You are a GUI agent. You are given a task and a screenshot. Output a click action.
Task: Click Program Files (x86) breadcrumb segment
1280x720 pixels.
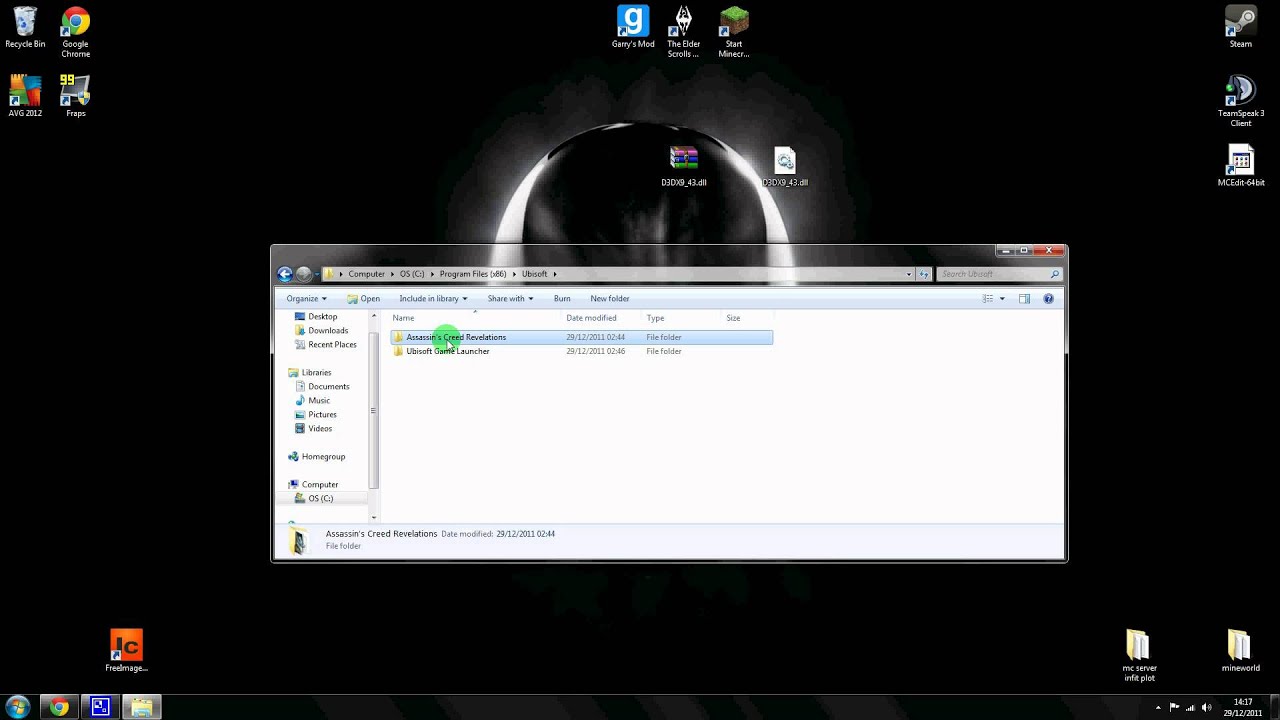click(473, 274)
